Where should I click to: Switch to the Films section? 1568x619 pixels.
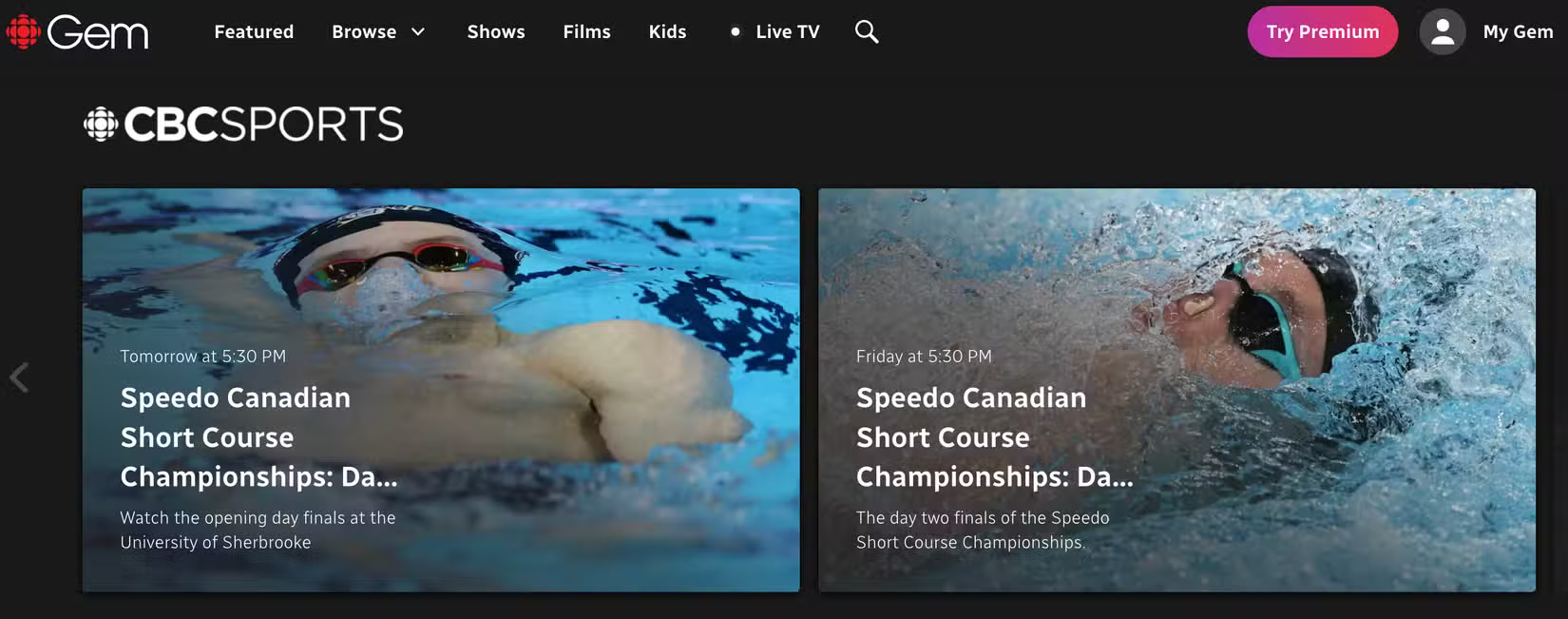pos(586,31)
